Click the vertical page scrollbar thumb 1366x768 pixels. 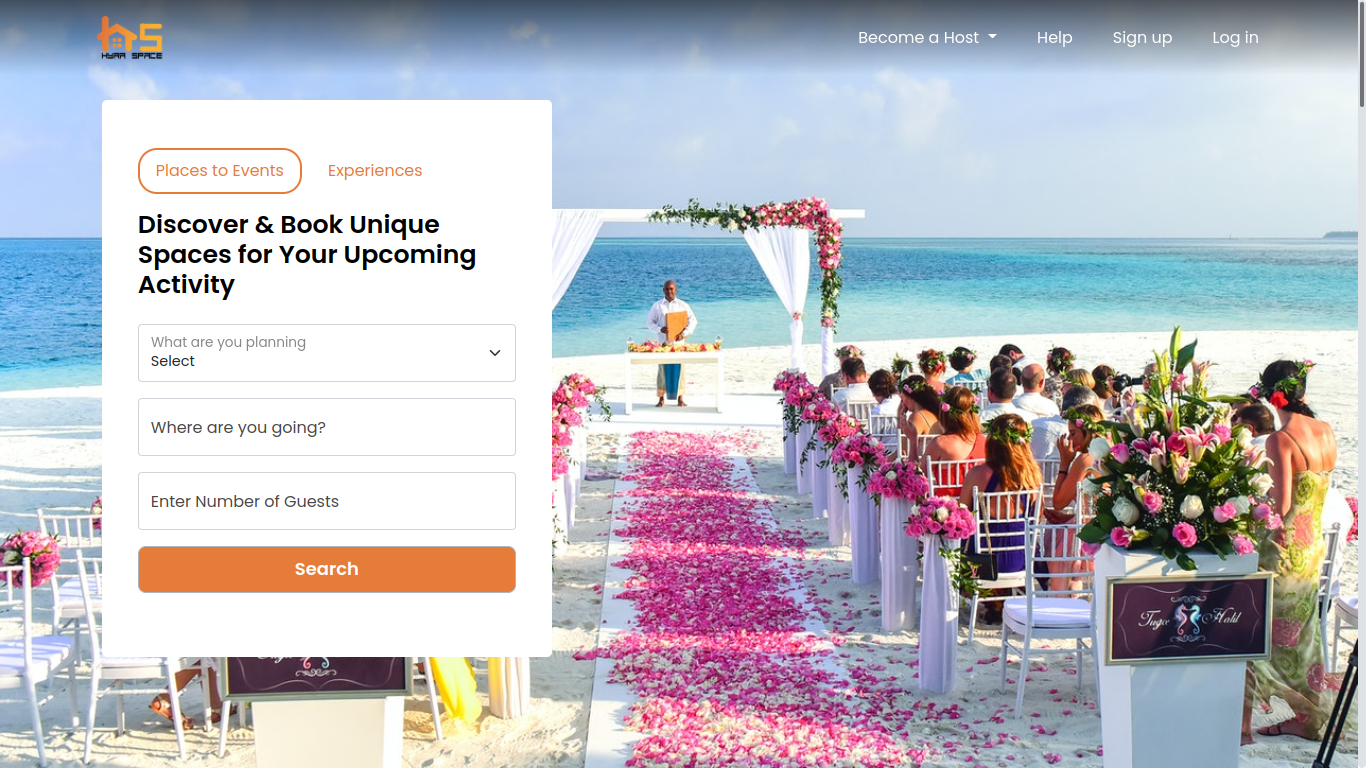pos(1361,54)
